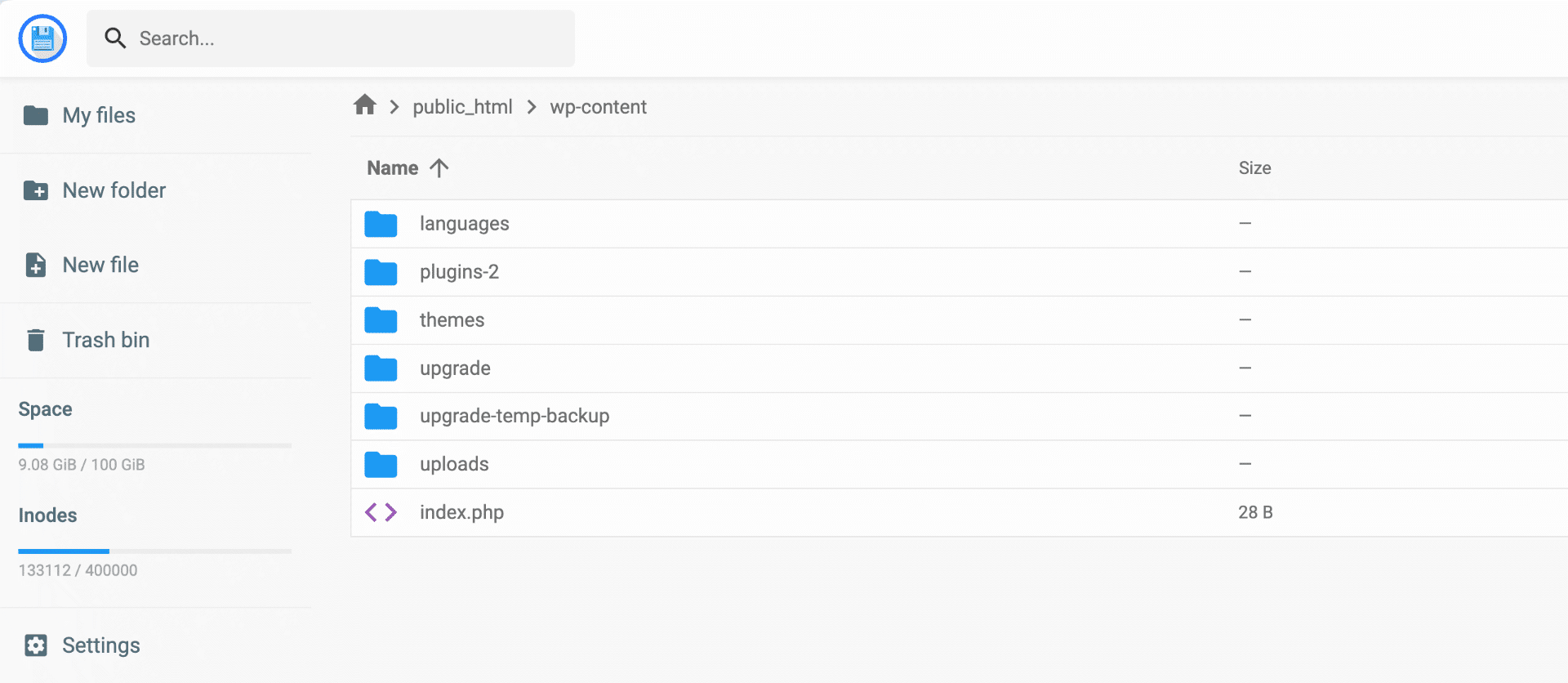Screen dimensions: 1568x683
Task: Click chevron before public_html breadcrumb
Action: click(394, 107)
